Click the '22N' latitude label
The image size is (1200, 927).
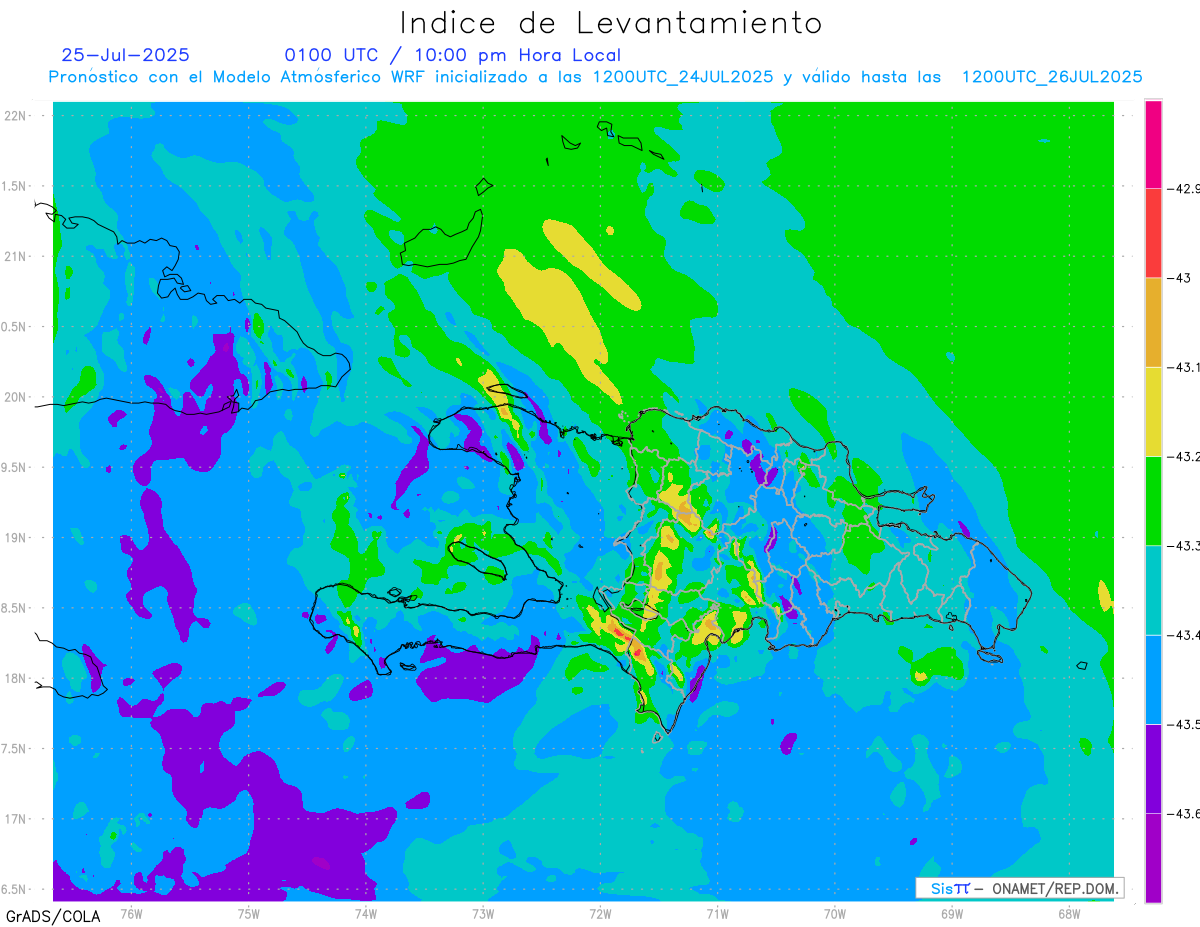pyautogui.click(x=14, y=116)
